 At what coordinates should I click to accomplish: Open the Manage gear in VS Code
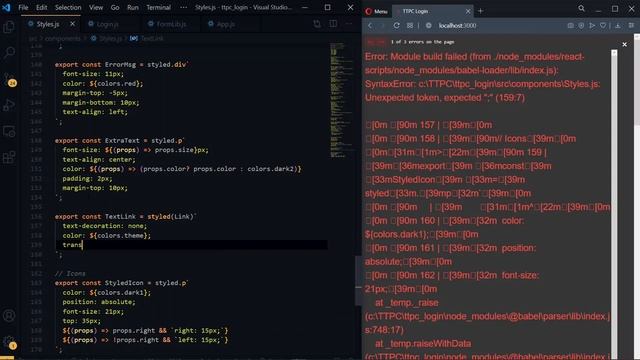point(9,342)
